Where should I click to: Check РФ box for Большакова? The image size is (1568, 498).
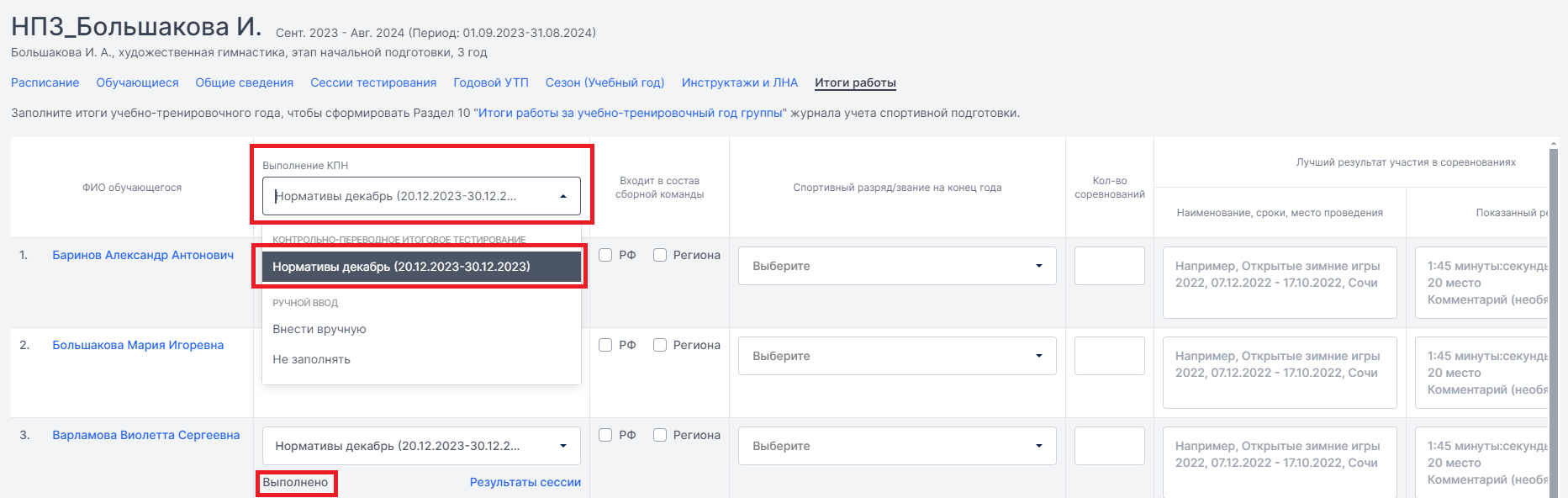pyautogui.click(x=605, y=345)
